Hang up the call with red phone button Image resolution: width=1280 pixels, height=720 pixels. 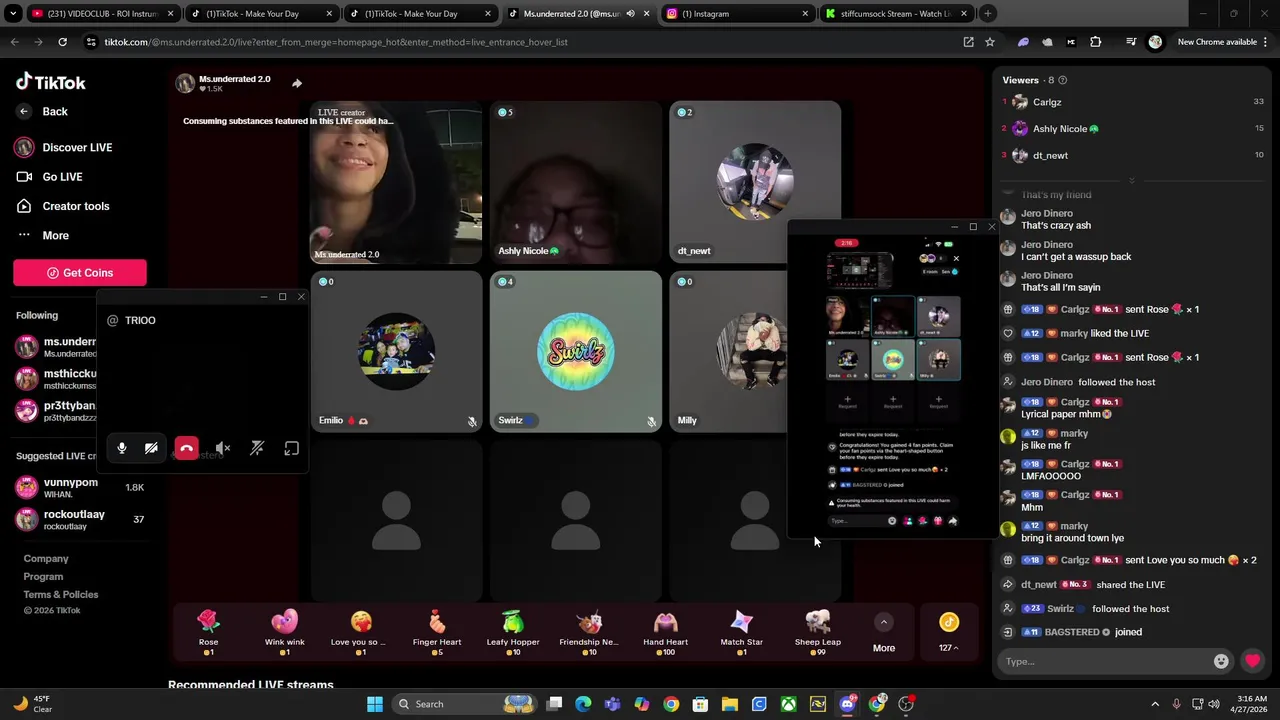(x=186, y=449)
